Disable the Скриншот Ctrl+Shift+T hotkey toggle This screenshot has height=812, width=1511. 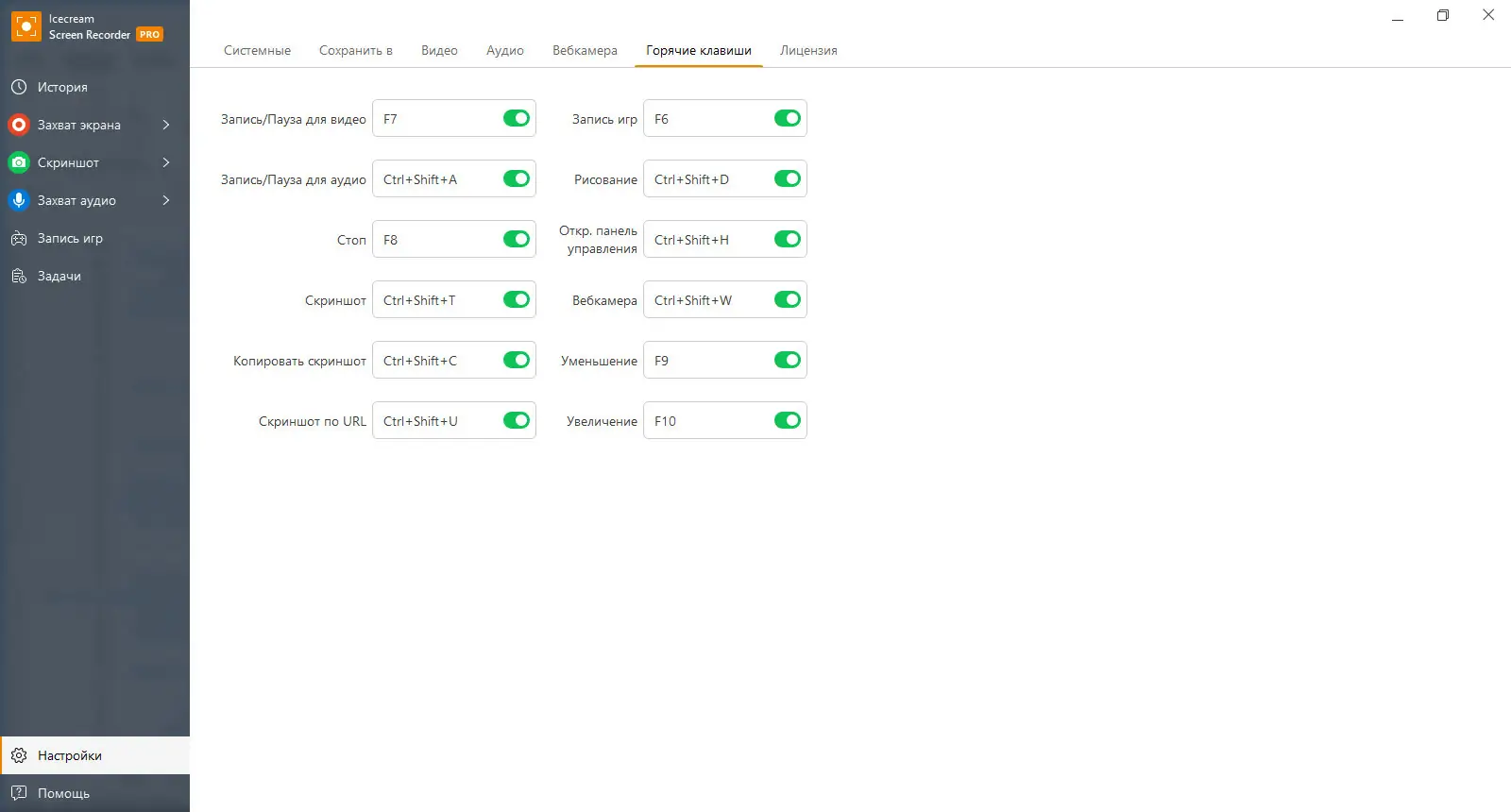click(517, 299)
